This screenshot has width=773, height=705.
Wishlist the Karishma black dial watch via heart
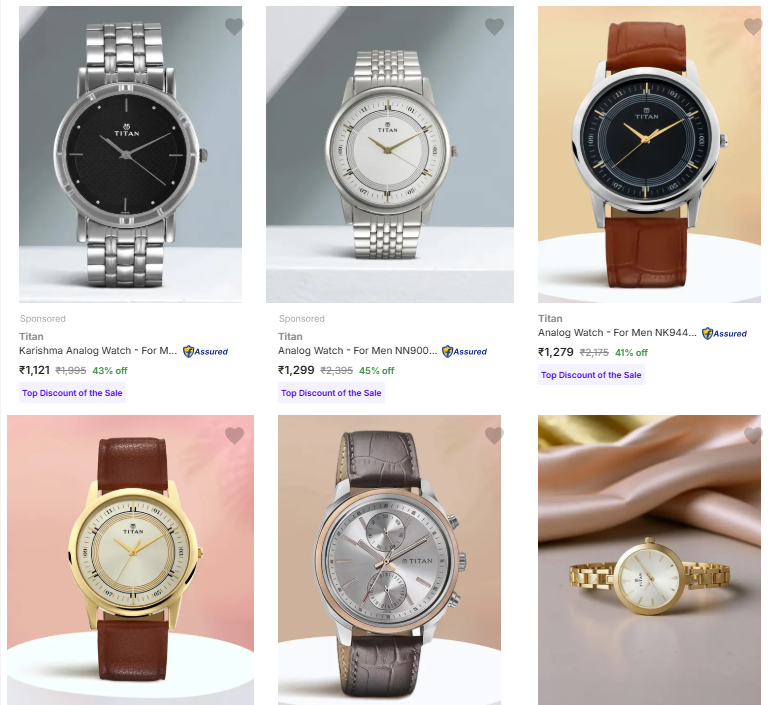234,26
